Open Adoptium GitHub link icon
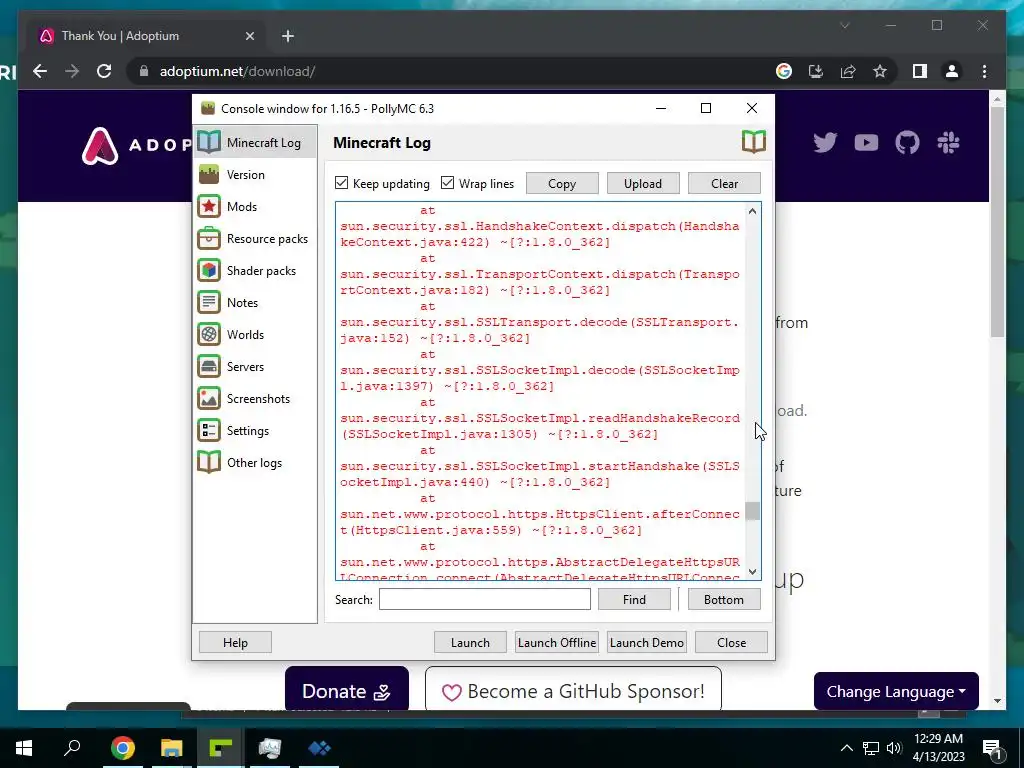 (x=907, y=142)
